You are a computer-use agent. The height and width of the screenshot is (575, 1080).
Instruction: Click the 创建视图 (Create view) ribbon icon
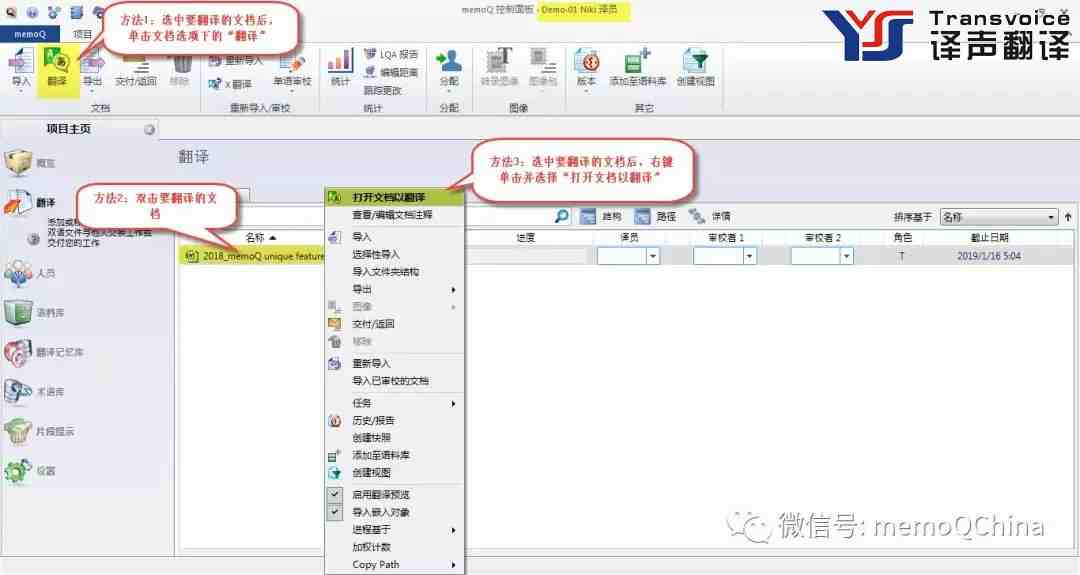click(695, 67)
